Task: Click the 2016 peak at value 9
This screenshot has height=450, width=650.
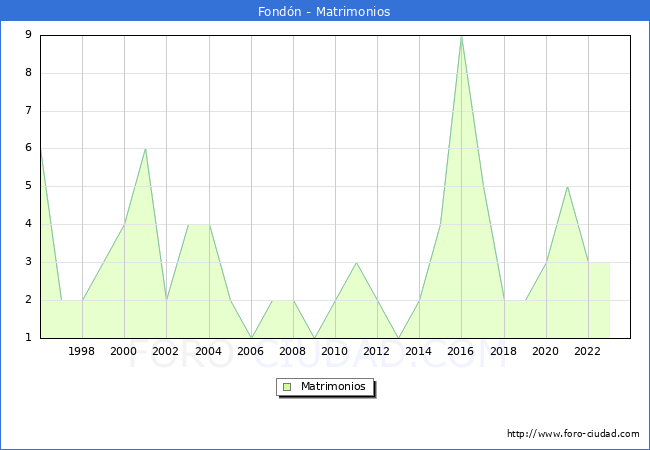Action: 461,36
